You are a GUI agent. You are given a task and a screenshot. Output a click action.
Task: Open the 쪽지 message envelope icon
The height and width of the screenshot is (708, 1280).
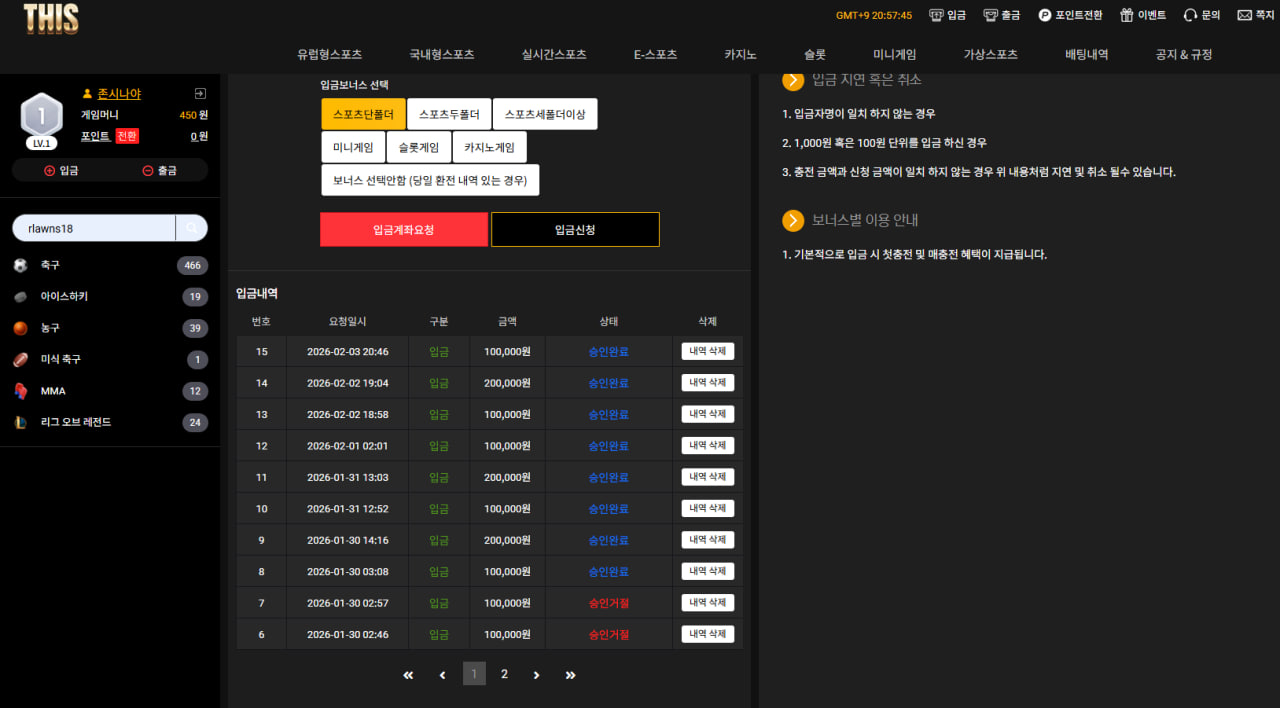coord(1244,15)
